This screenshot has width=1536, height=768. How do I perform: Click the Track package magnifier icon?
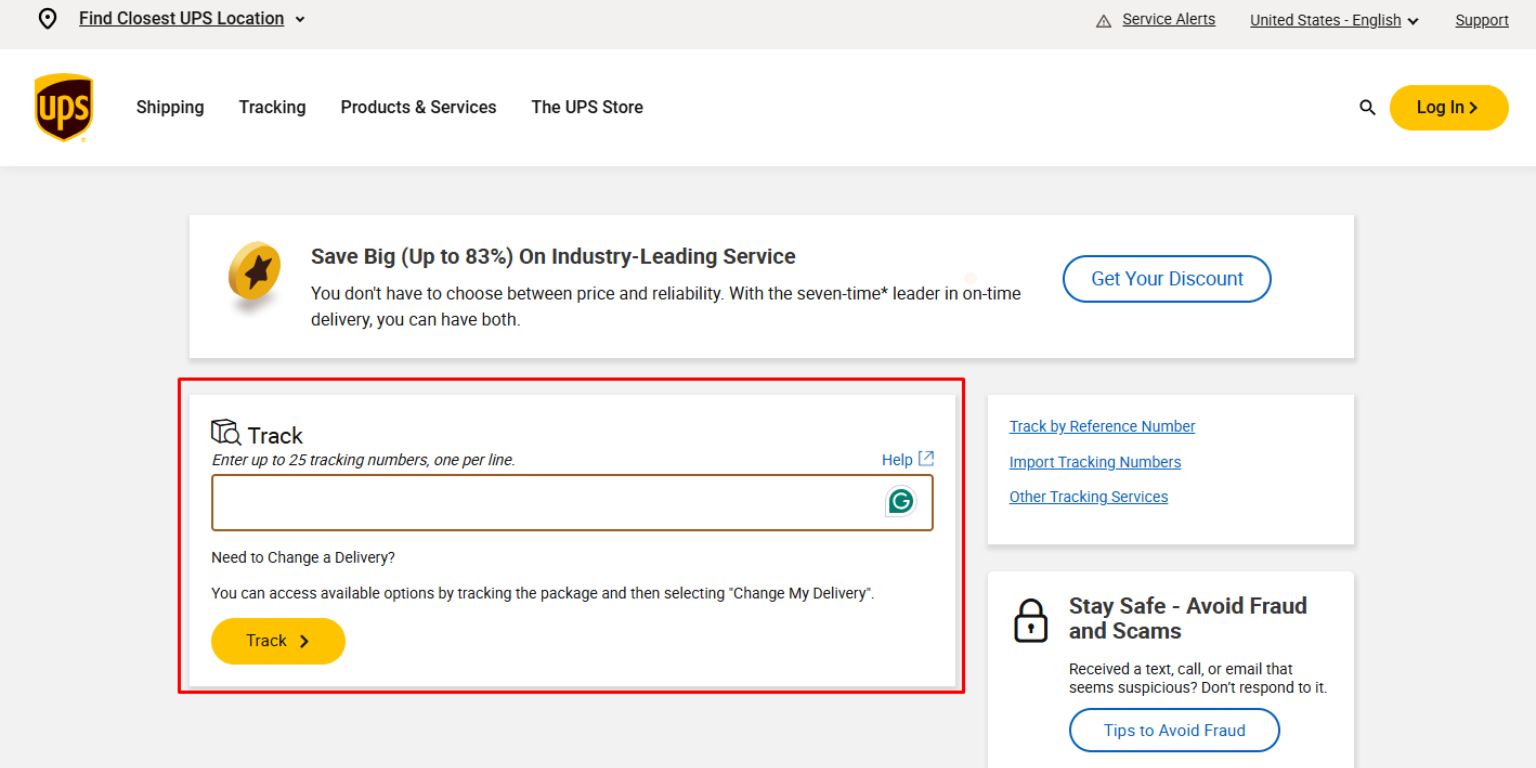point(226,432)
